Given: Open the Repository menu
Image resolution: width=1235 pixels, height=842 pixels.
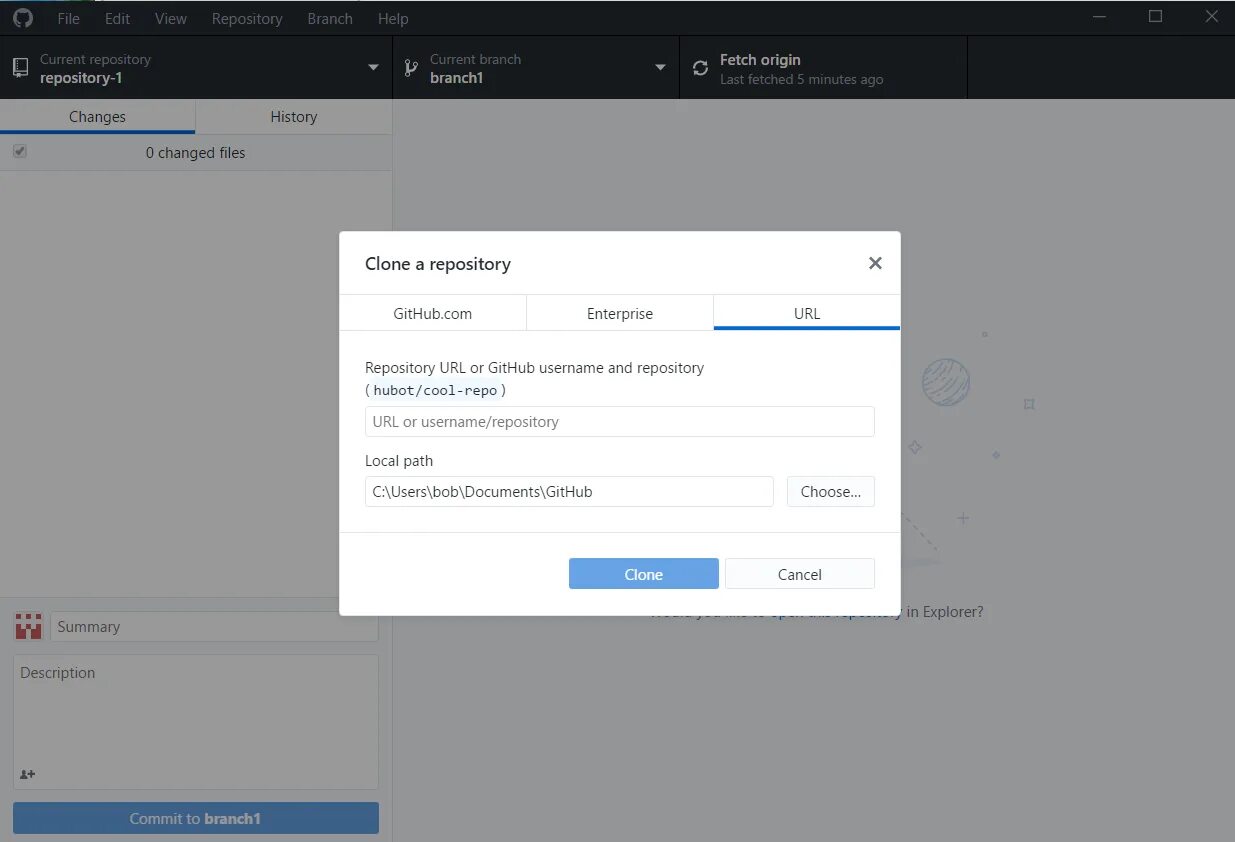Looking at the screenshot, I should click(247, 18).
